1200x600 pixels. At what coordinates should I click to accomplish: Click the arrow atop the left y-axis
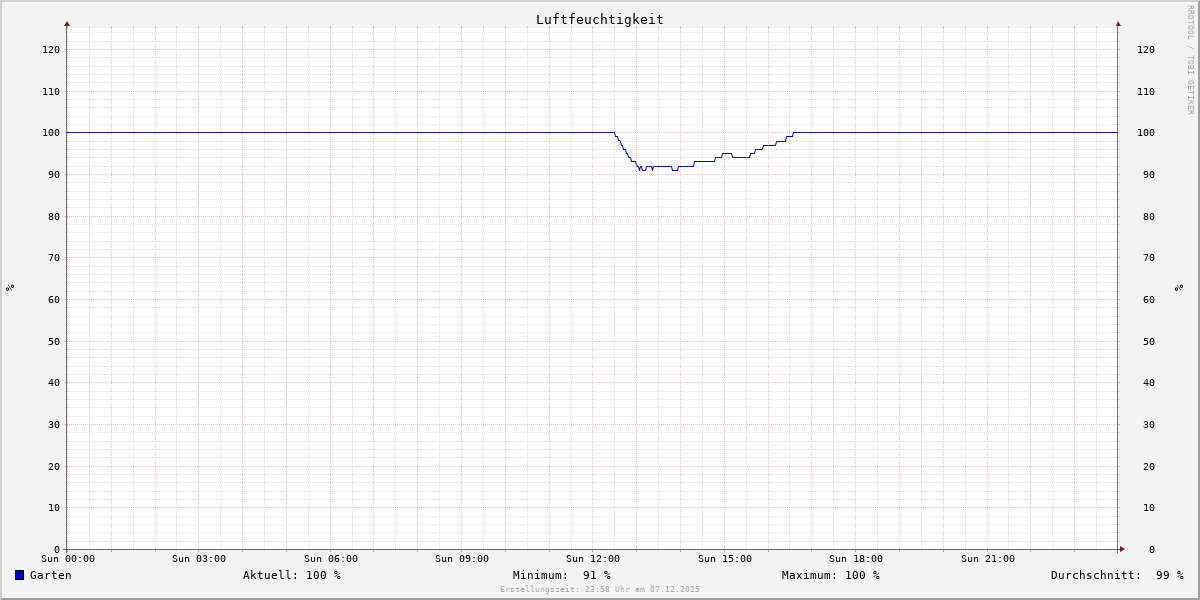67,23
